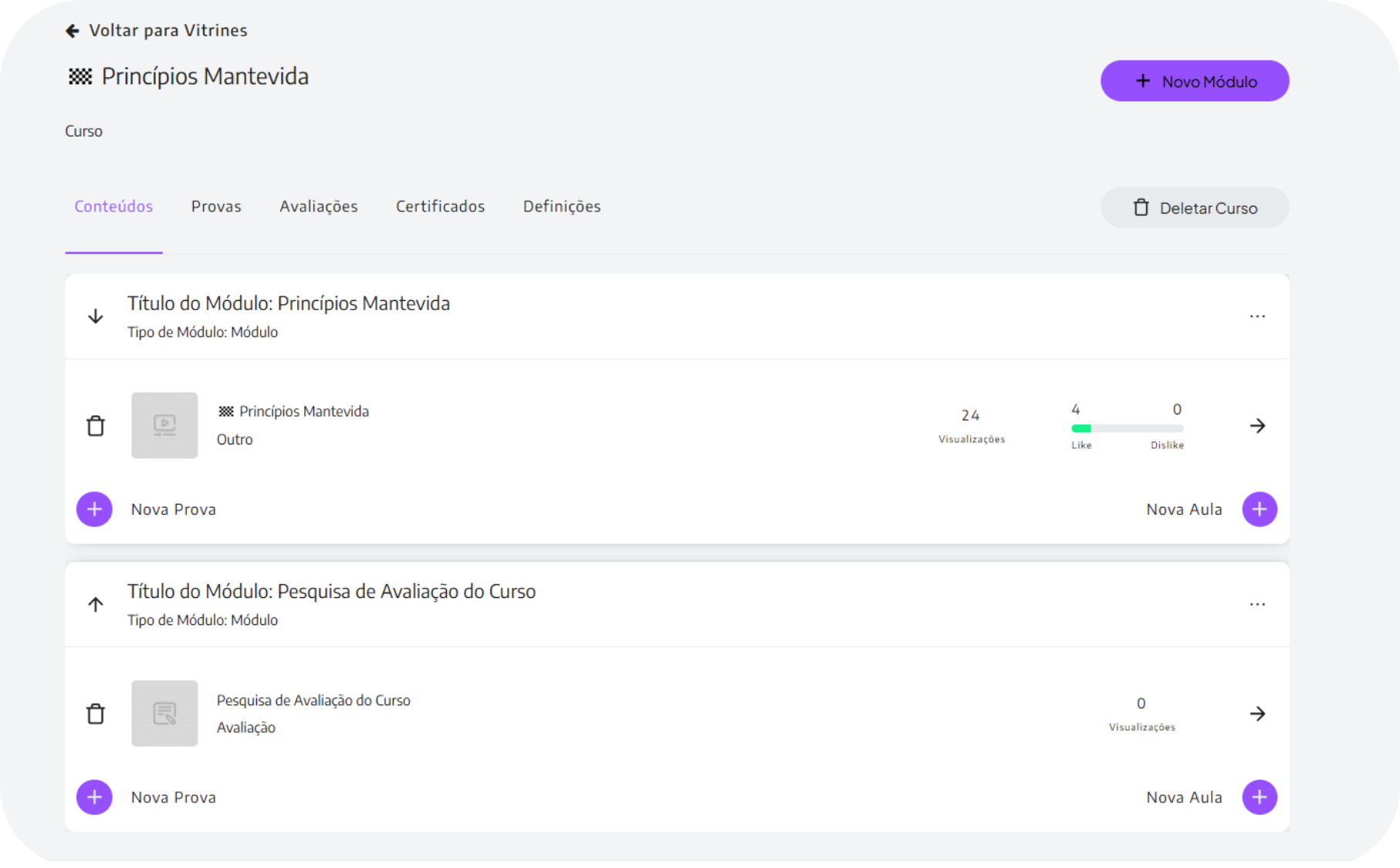Add Nova Prova in Pesquisa de Avaliação module

tap(95, 797)
